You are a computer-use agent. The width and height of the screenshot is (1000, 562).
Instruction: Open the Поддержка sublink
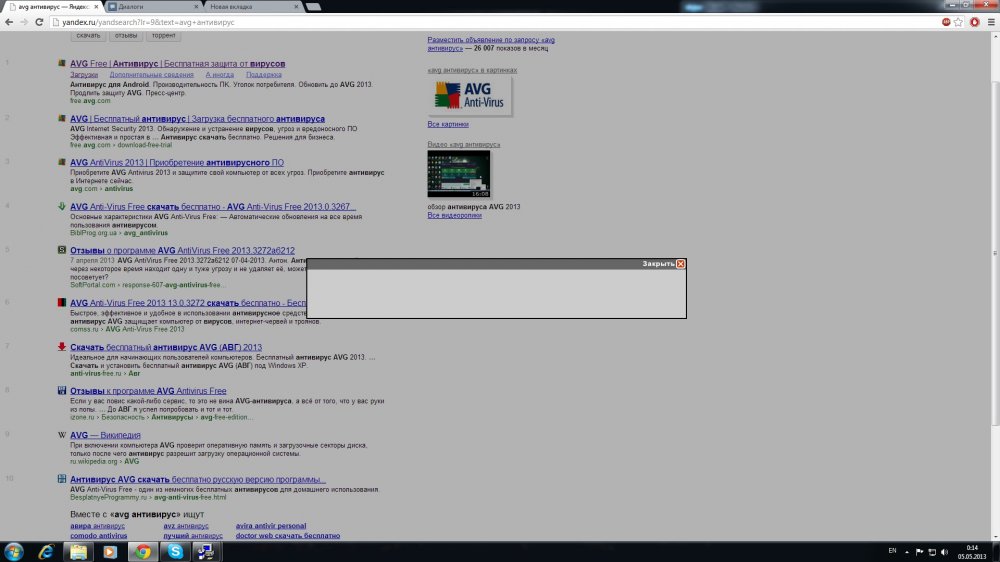(x=263, y=75)
